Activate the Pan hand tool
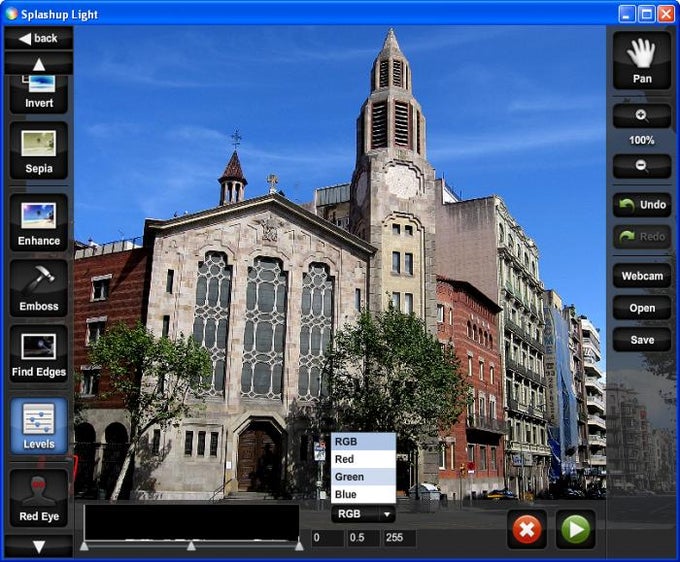This screenshot has height=562, width=680. (642, 61)
